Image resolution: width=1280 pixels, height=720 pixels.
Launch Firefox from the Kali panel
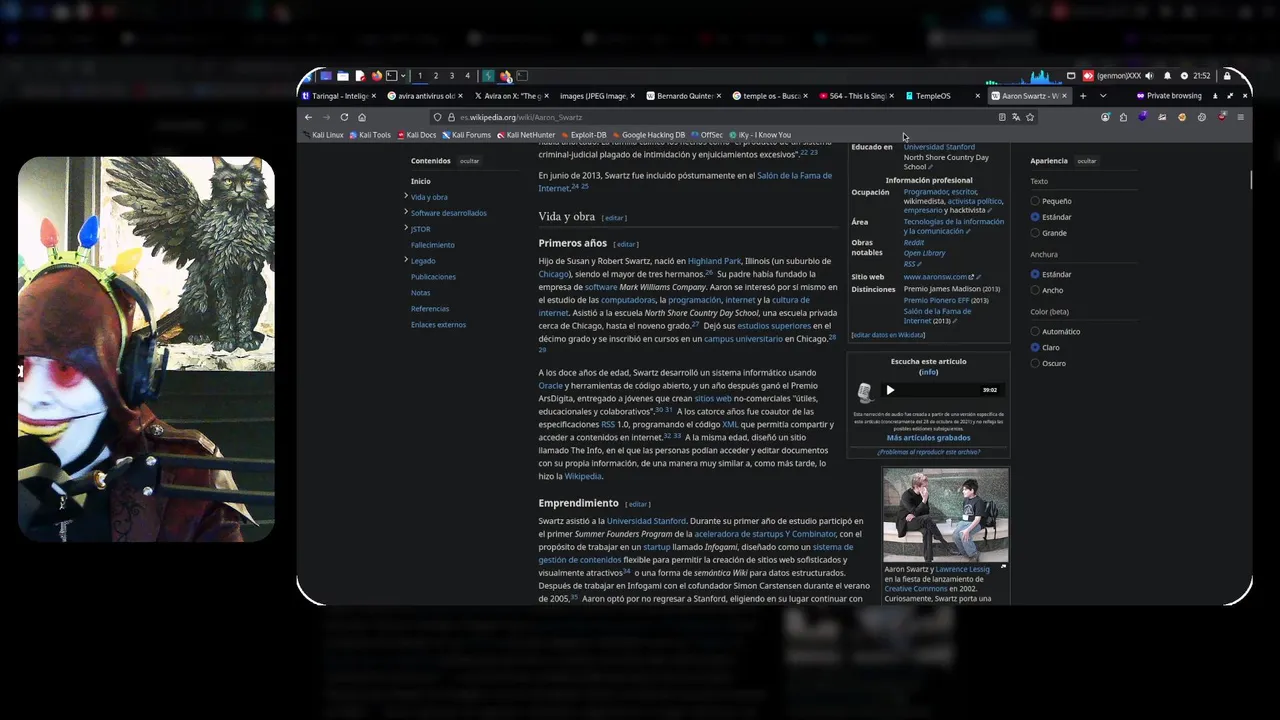click(x=376, y=76)
